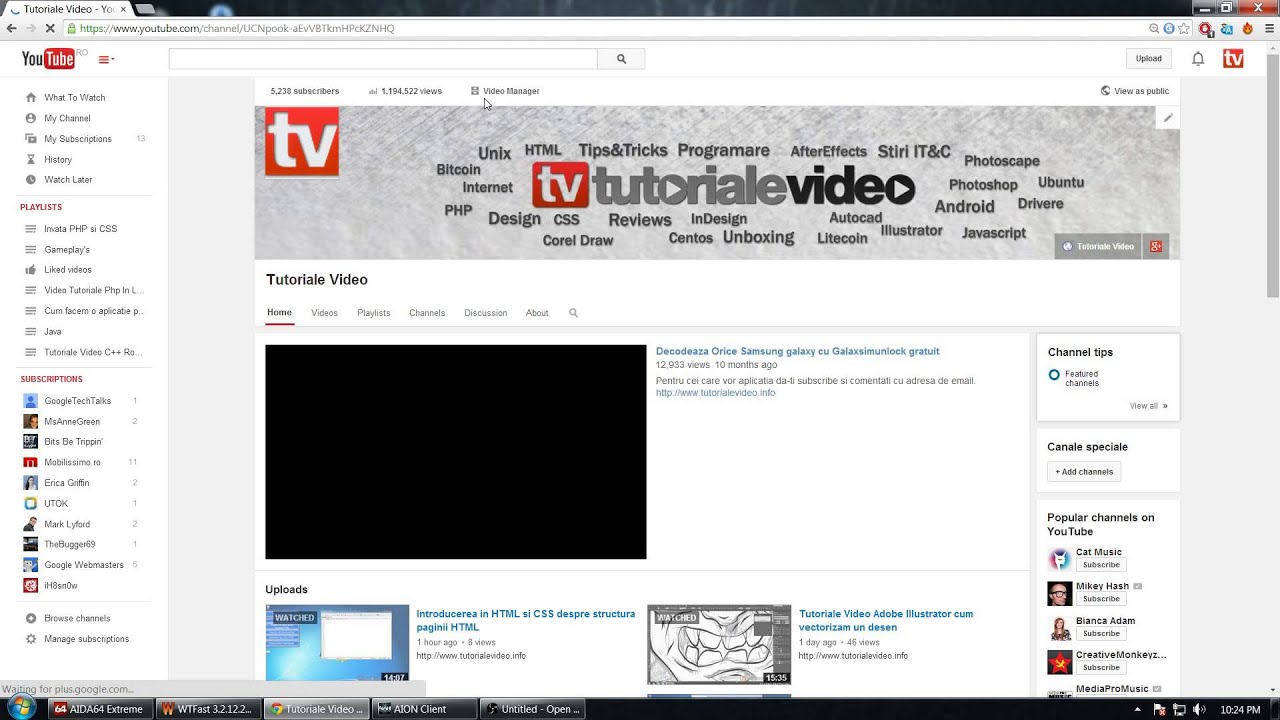Open the Windows Start button

click(21, 708)
